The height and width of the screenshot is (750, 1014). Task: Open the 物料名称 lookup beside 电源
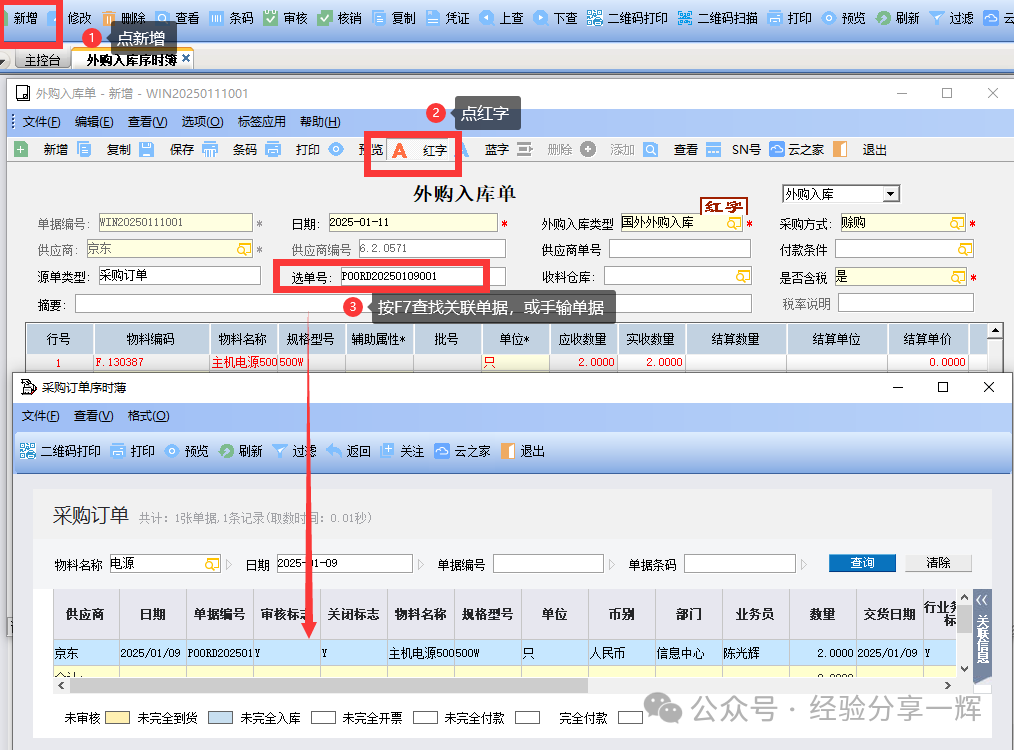212,564
